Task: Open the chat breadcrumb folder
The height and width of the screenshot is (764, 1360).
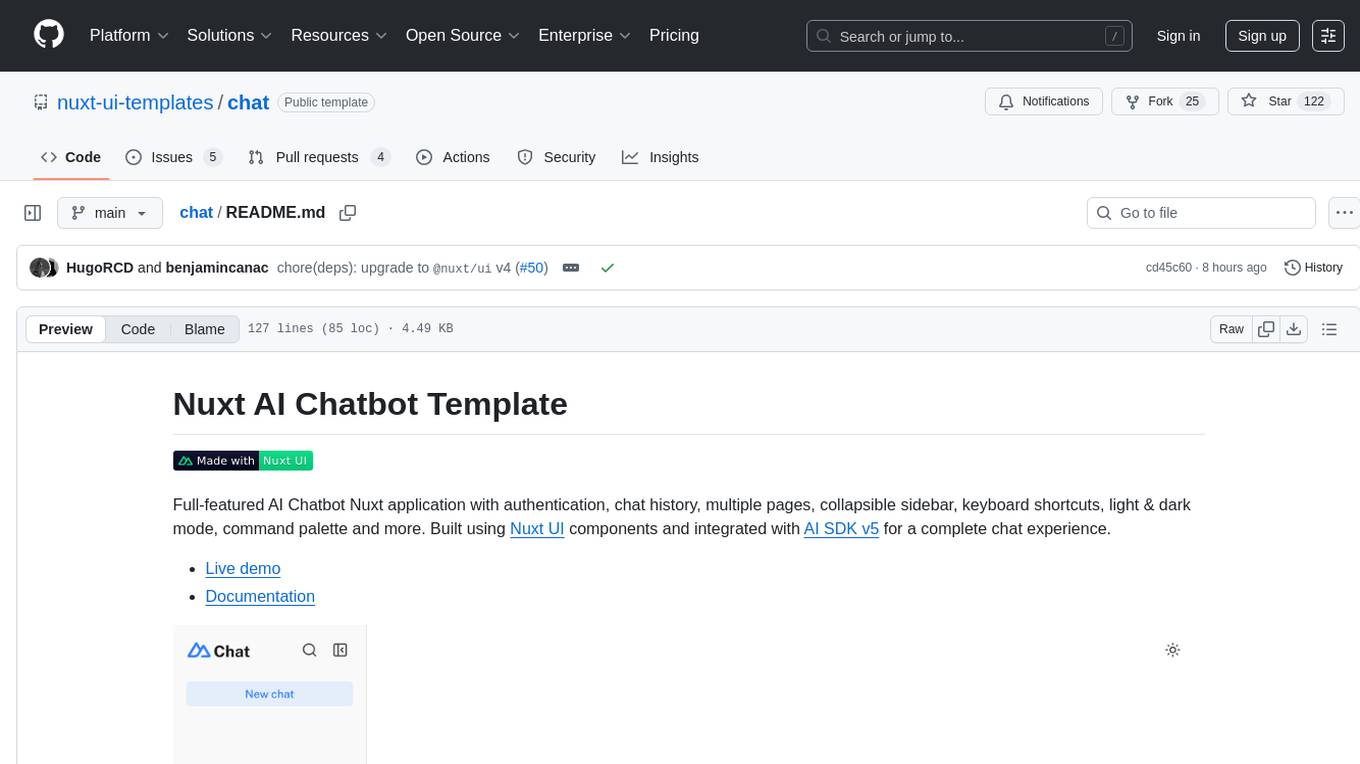Action: [196, 212]
